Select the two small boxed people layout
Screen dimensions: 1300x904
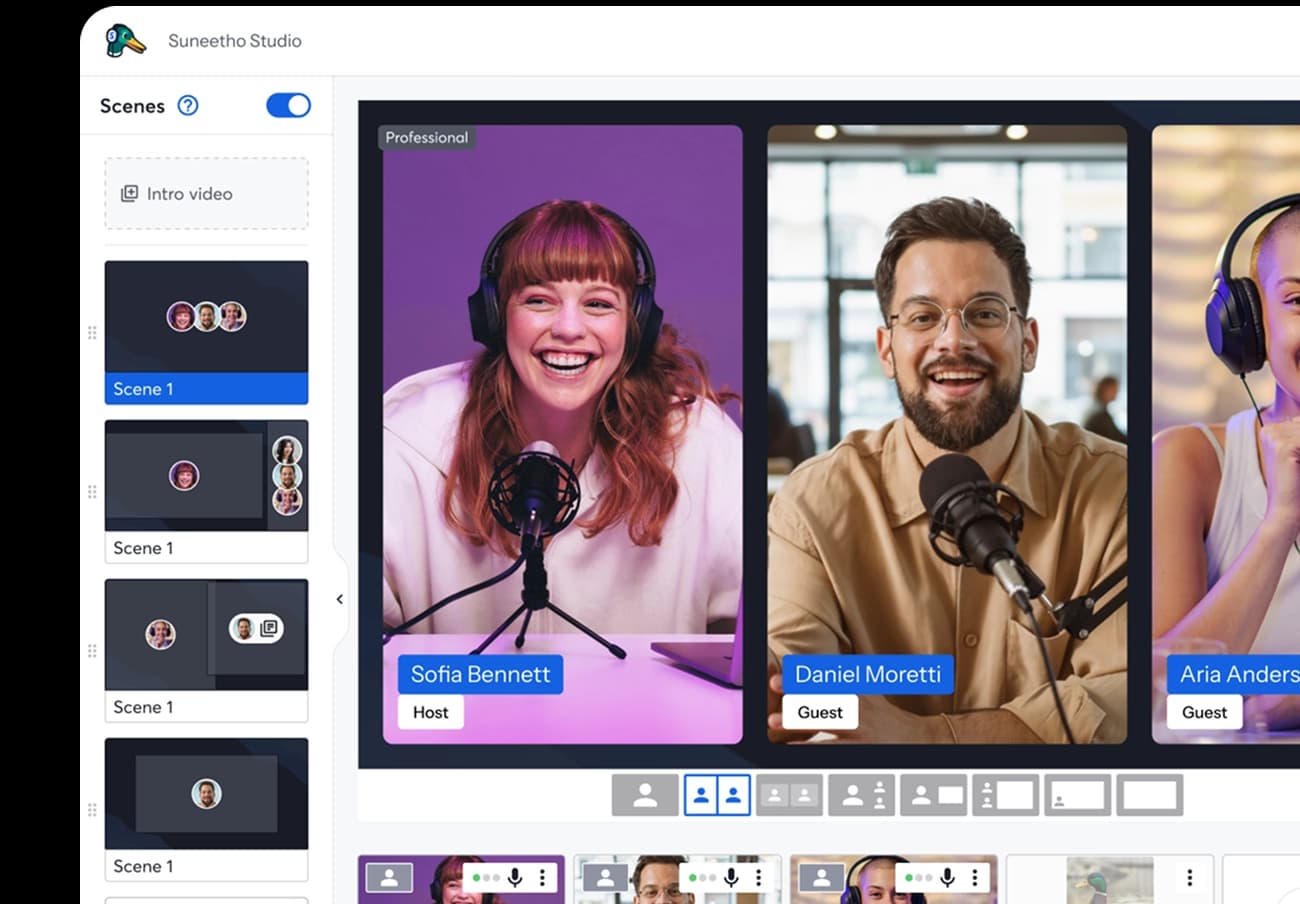[x=789, y=796]
